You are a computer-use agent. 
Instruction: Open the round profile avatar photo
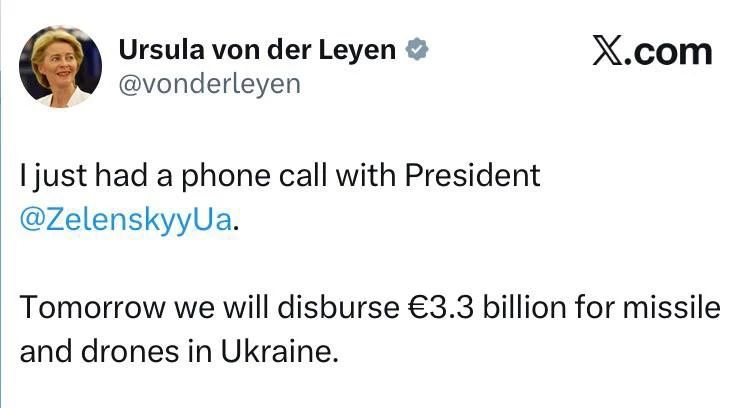[60, 67]
